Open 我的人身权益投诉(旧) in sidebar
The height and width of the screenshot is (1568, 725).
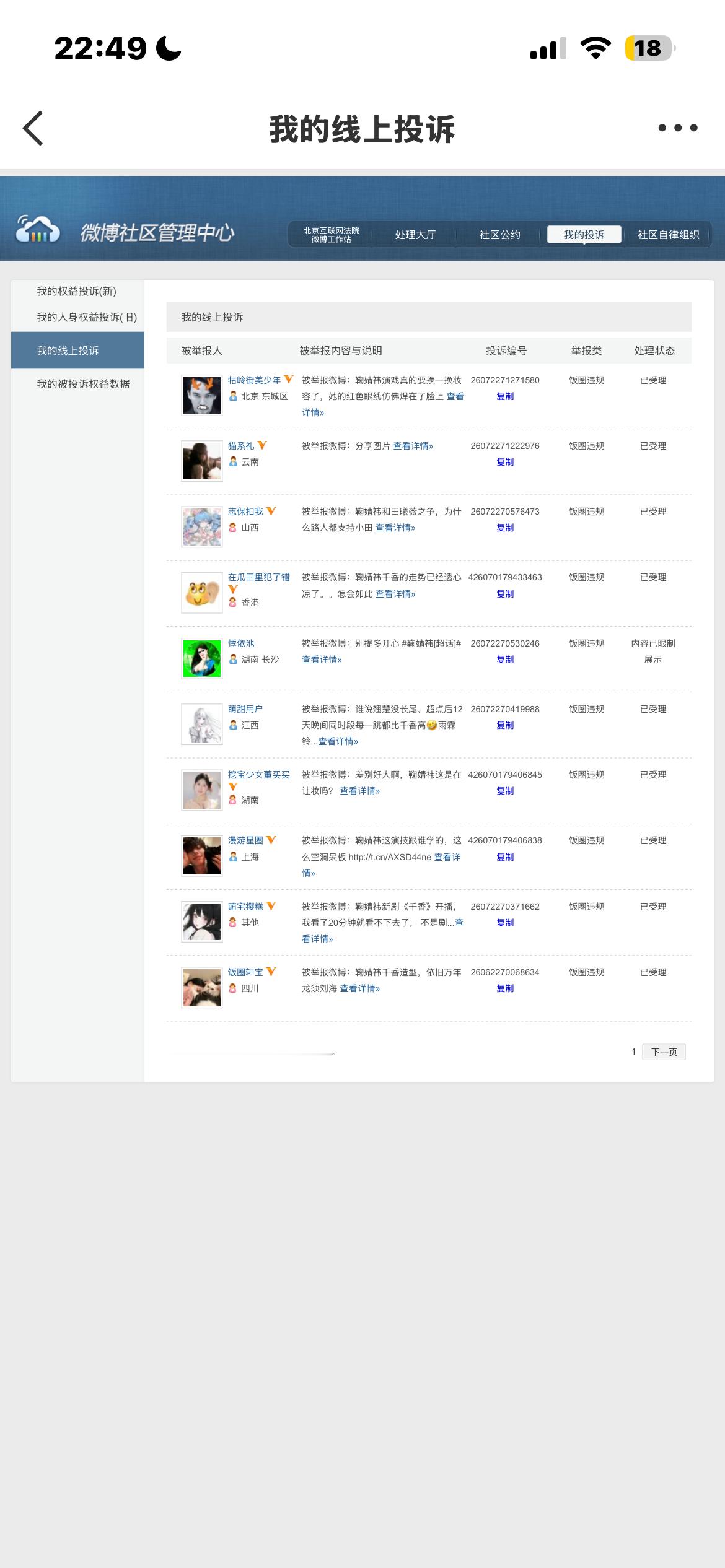(x=87, y=317)
